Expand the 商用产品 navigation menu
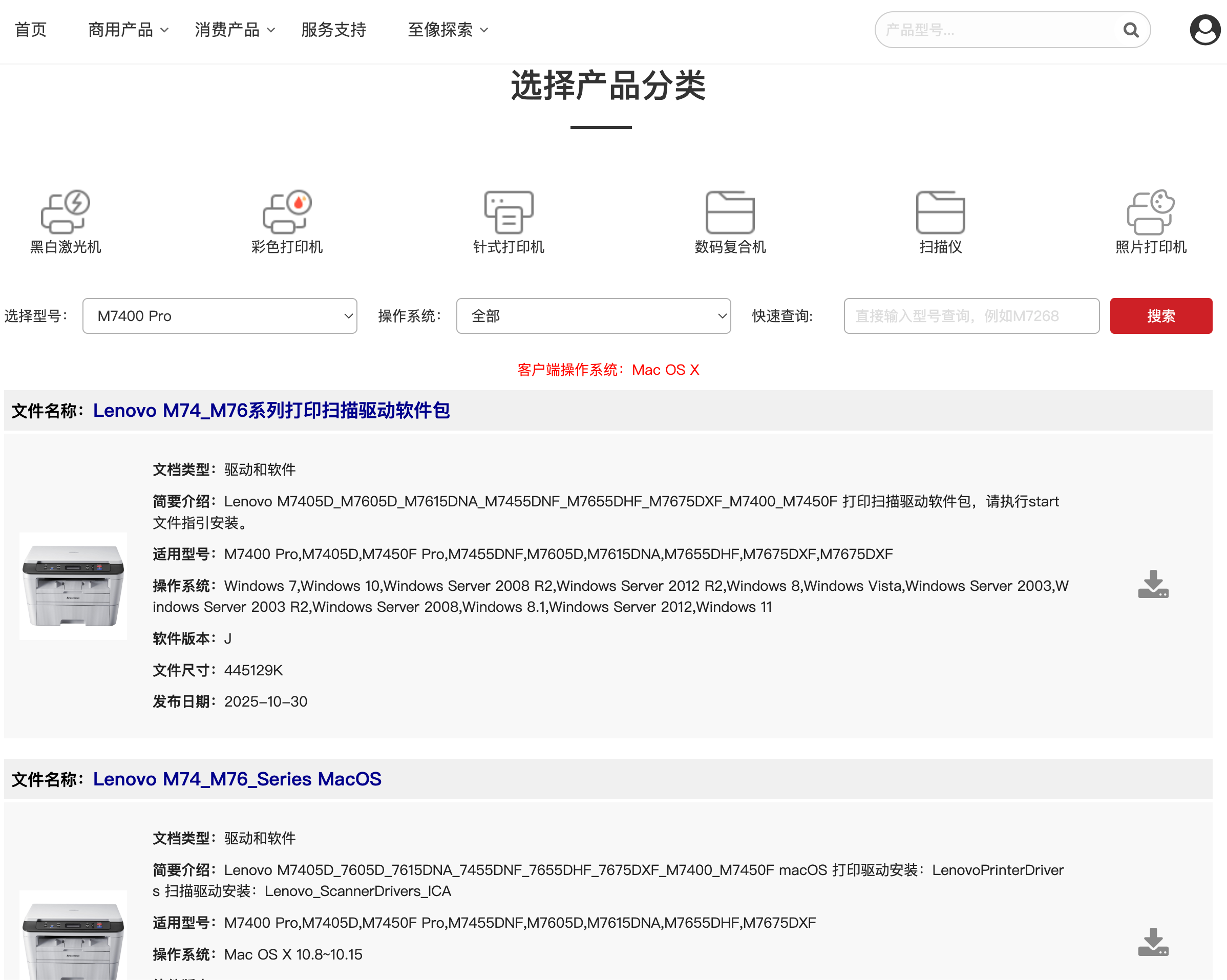Image resolution: width=1227 pixels, height=980 pixels. (x=128, y=30)
